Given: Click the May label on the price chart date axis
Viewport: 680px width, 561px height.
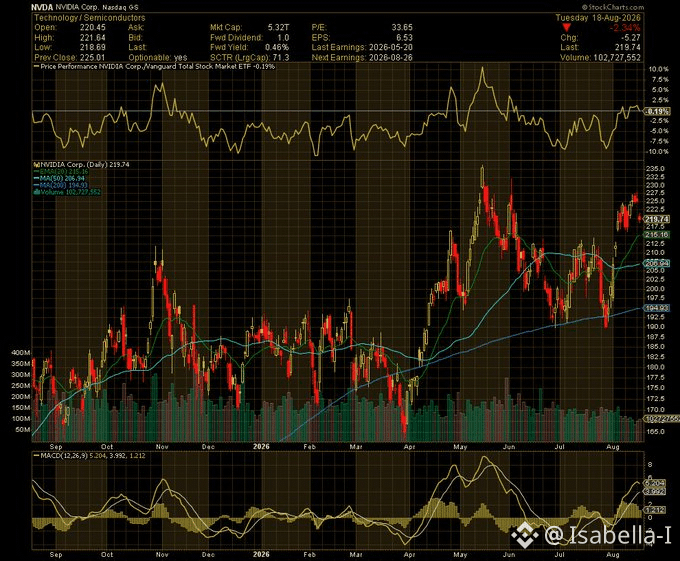Looking at the screenshot, I should [460, 447].
